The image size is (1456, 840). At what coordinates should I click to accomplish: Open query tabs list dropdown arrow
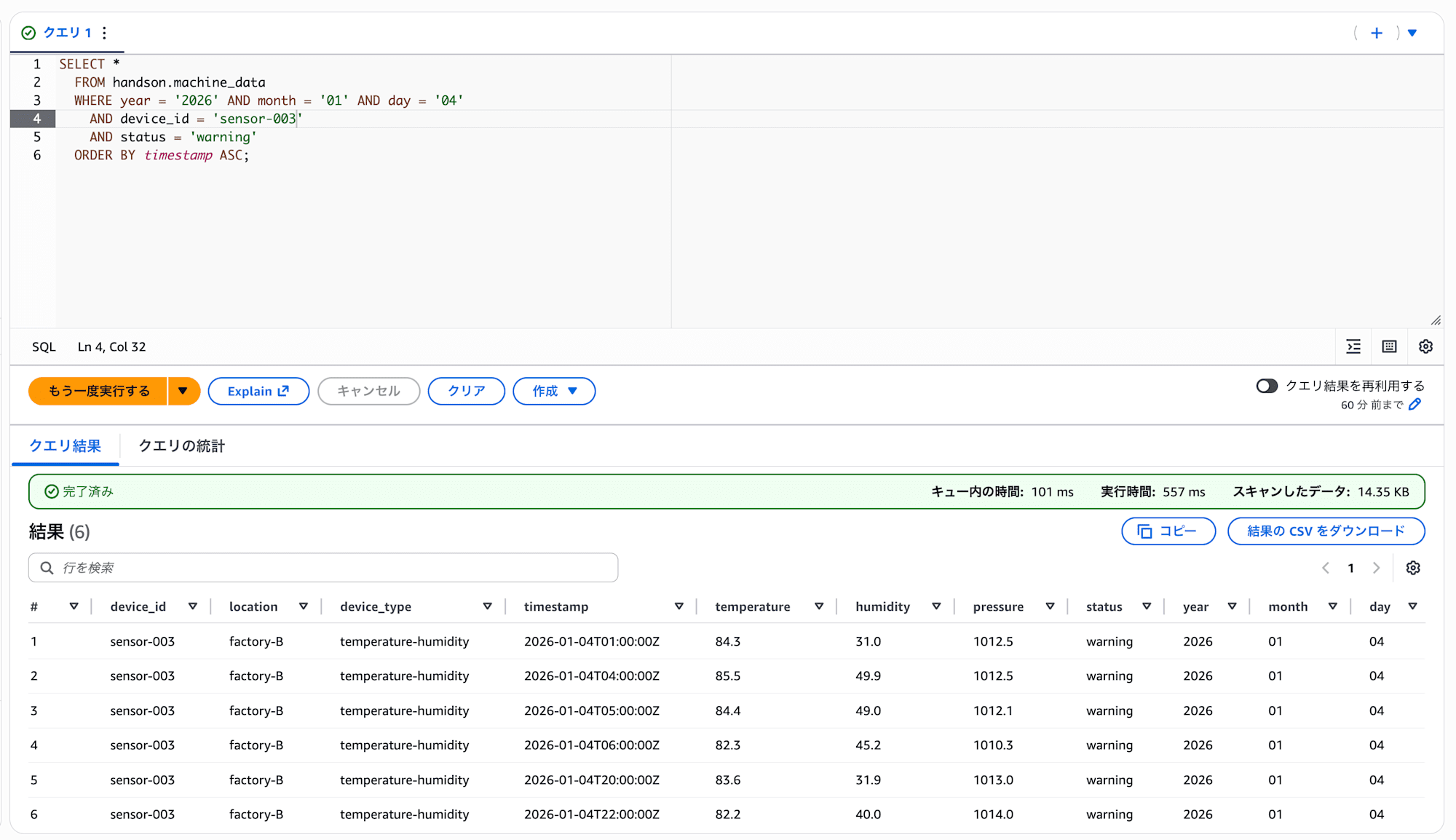[x=1412, y=33]
